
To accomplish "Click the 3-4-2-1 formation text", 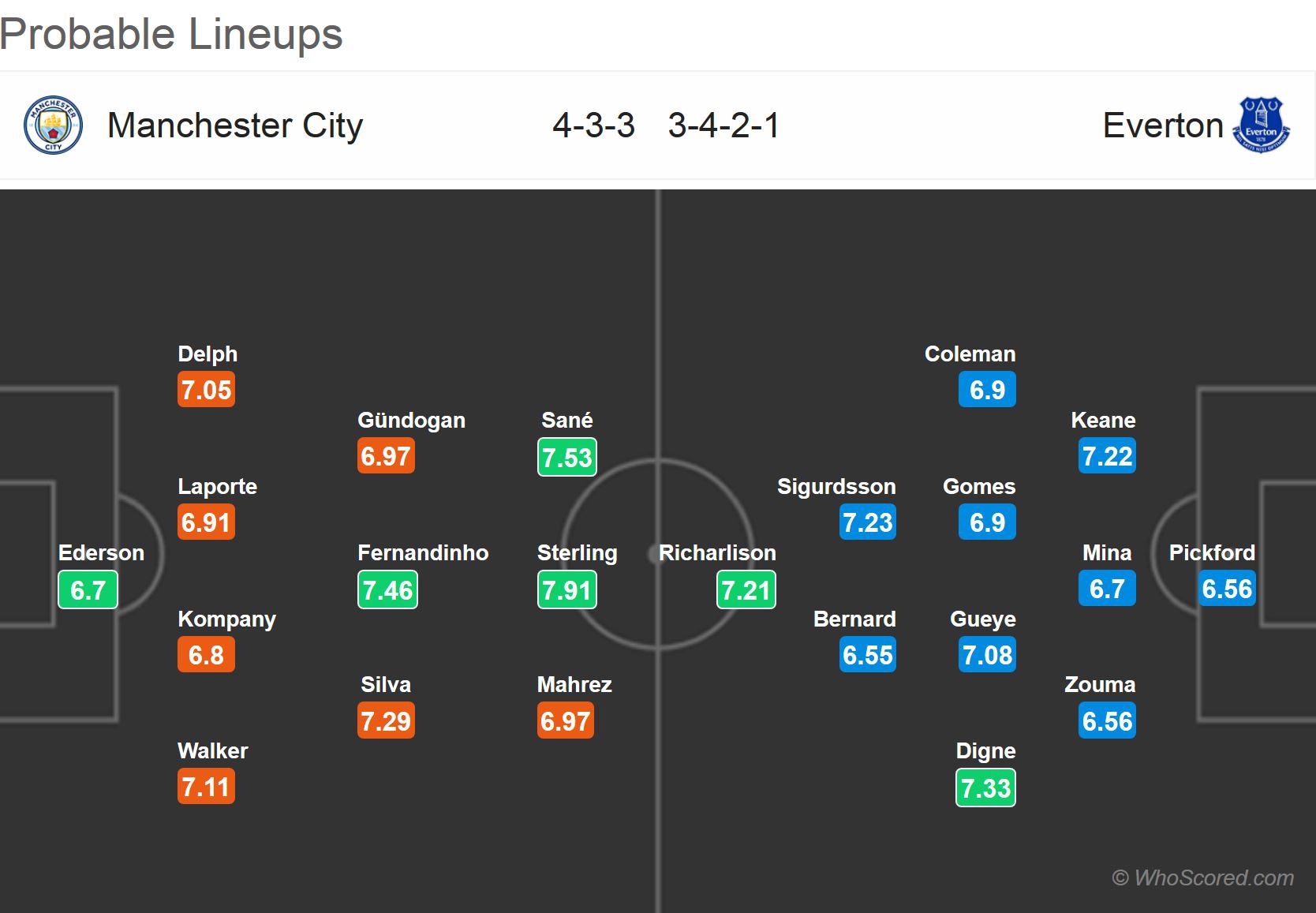I will pyautogui.click(x=723, y=125).
